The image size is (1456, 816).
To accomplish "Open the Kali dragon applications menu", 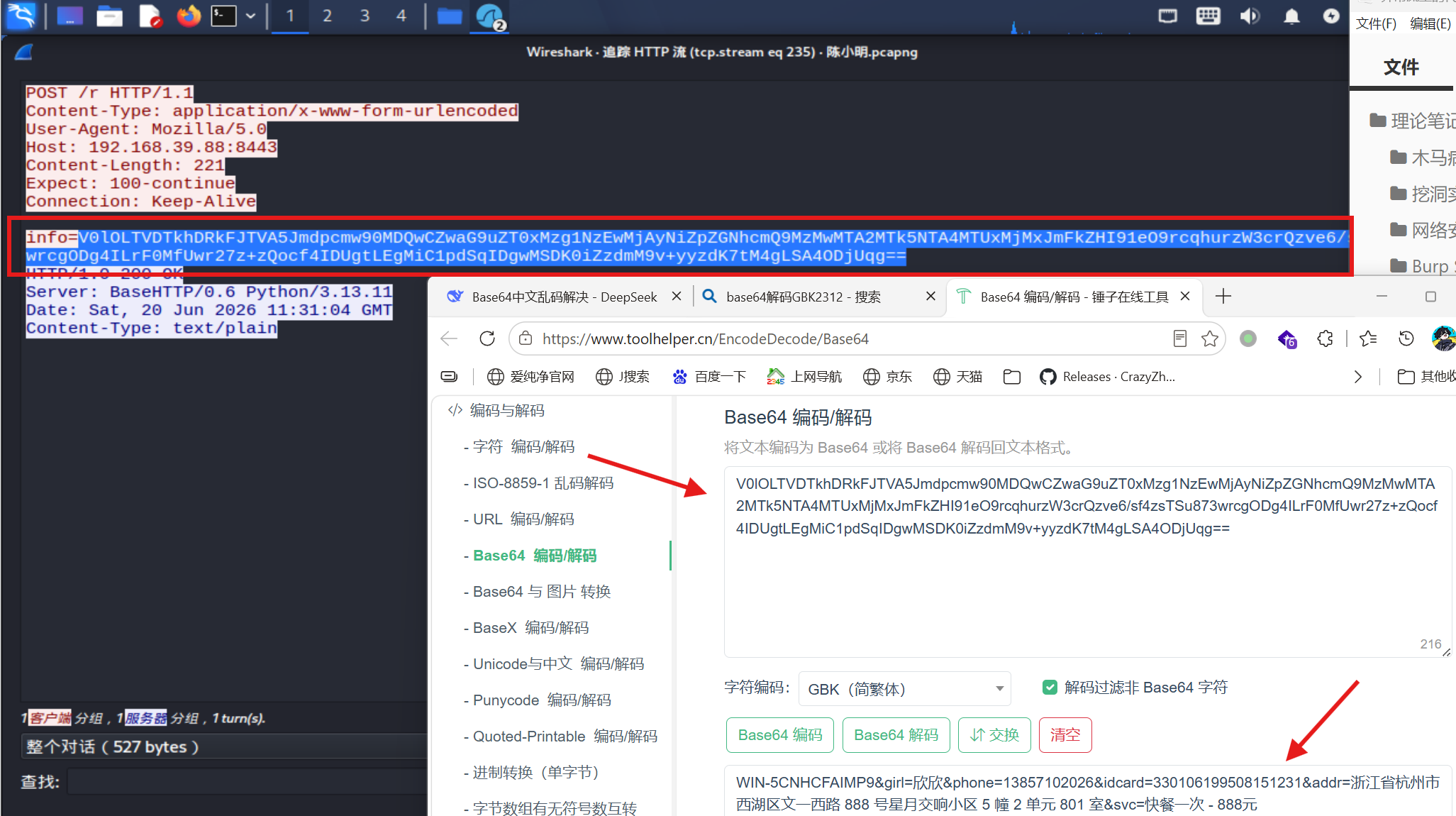I will [21, 16].
